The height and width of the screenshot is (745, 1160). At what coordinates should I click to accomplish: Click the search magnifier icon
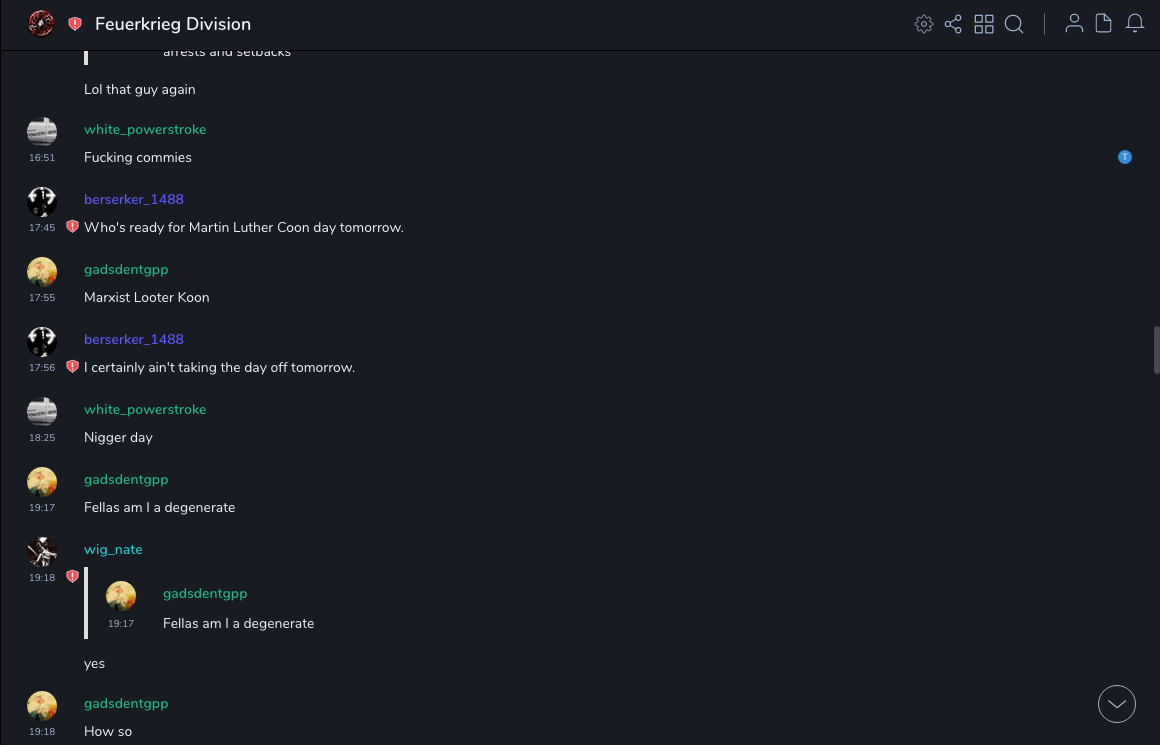(x=1014, y=24)
